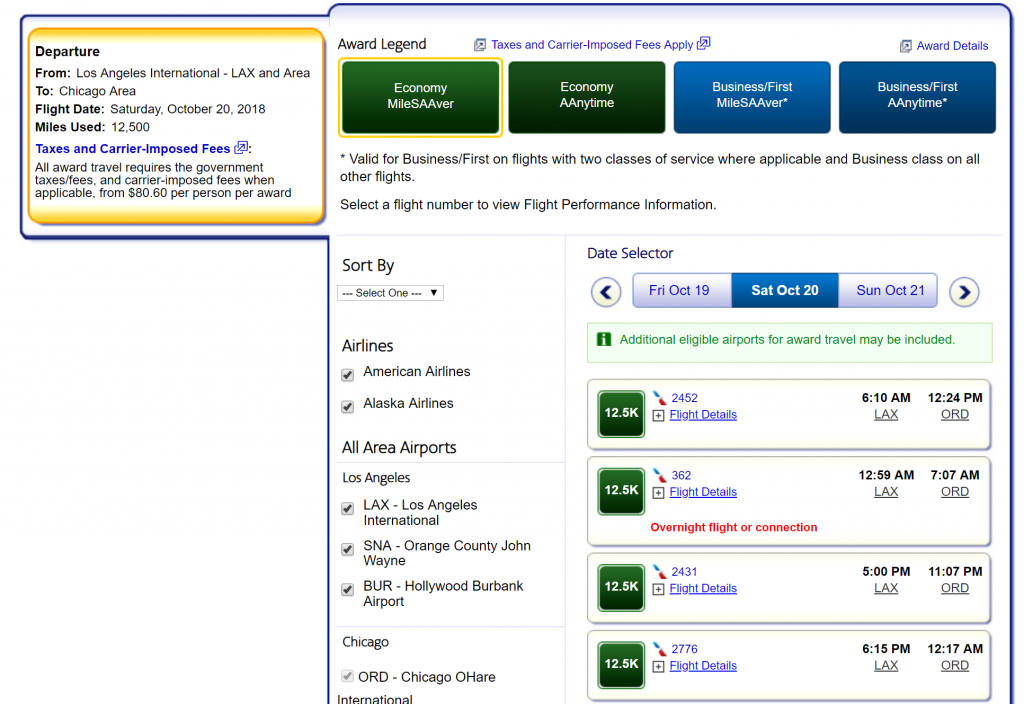Open Taxes and Carrier-Imposed Fees Apply link

pos(592,44)
